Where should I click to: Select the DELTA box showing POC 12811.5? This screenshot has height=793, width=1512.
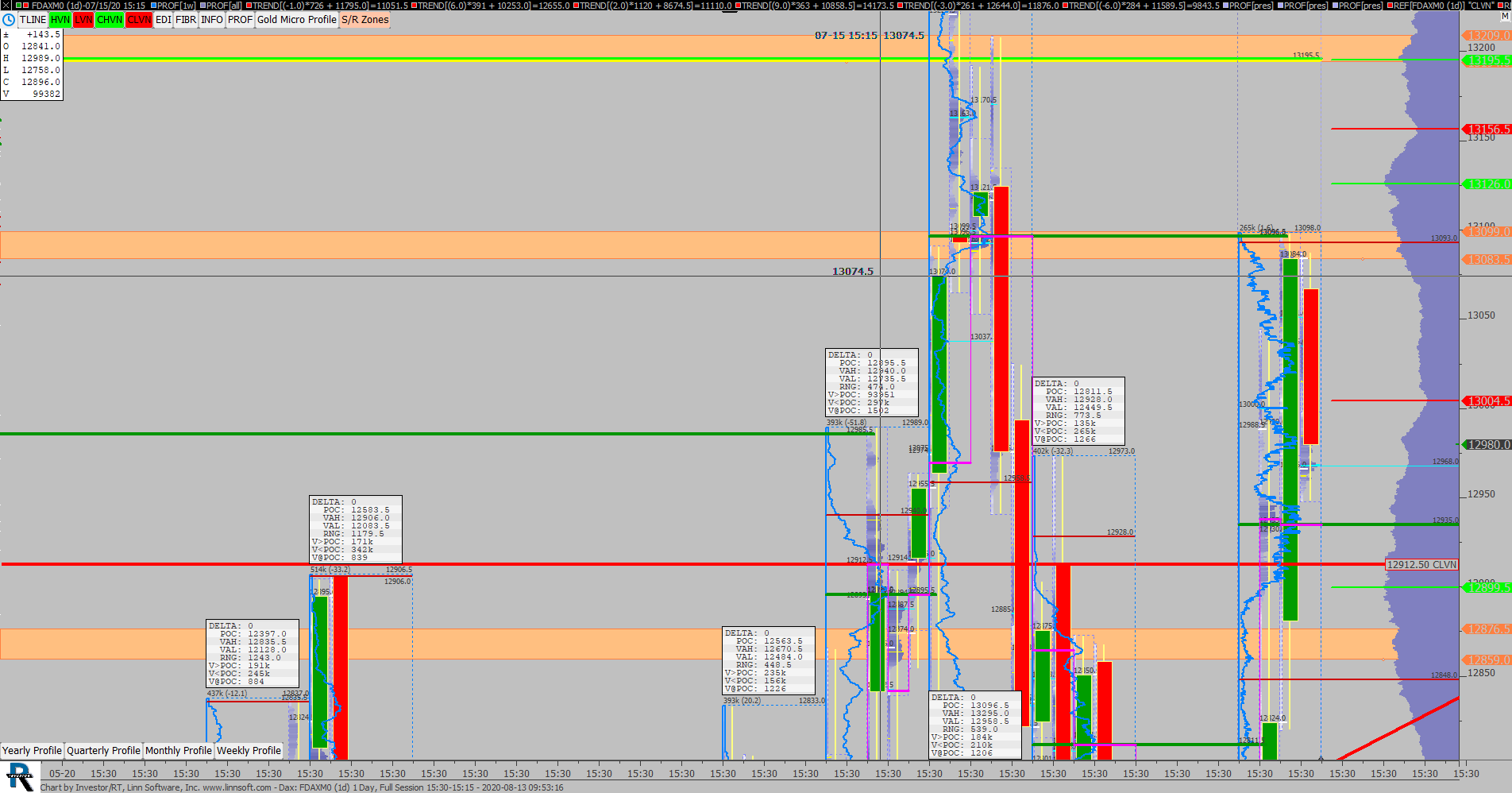pyautogui.click(x=1078, y=411)
